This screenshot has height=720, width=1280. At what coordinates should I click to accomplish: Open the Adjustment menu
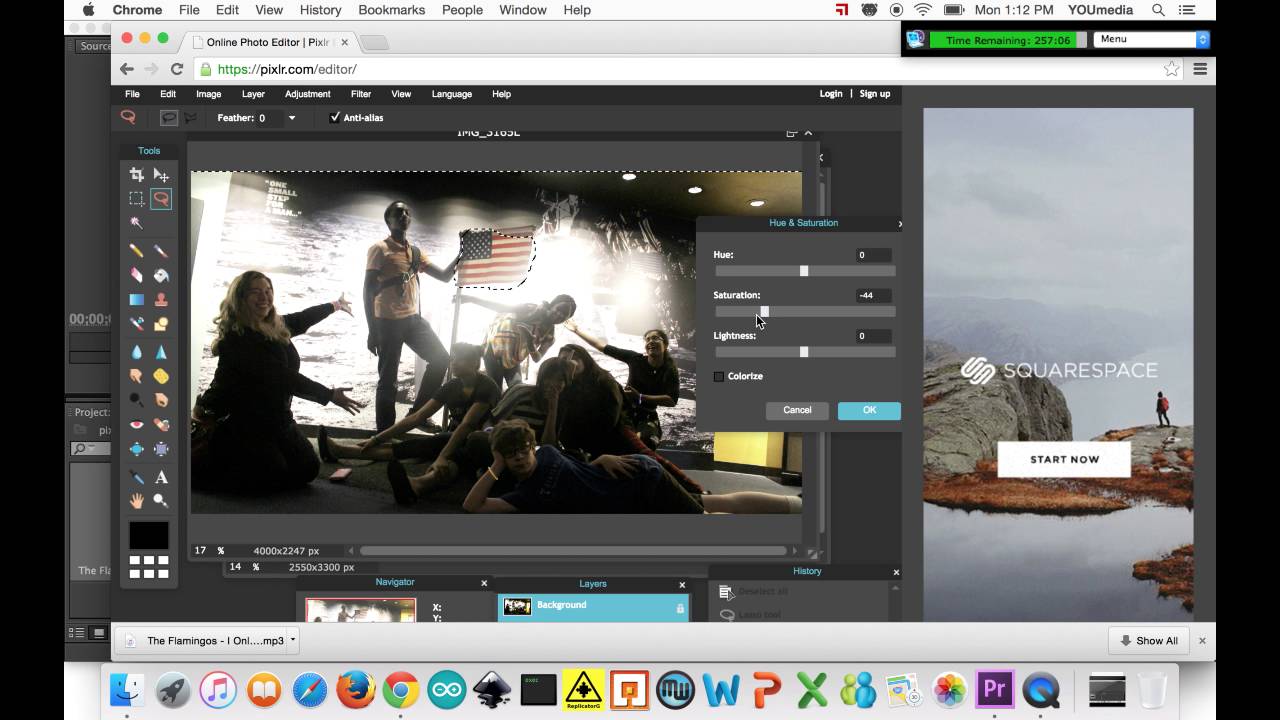click(x=307, y=94)
